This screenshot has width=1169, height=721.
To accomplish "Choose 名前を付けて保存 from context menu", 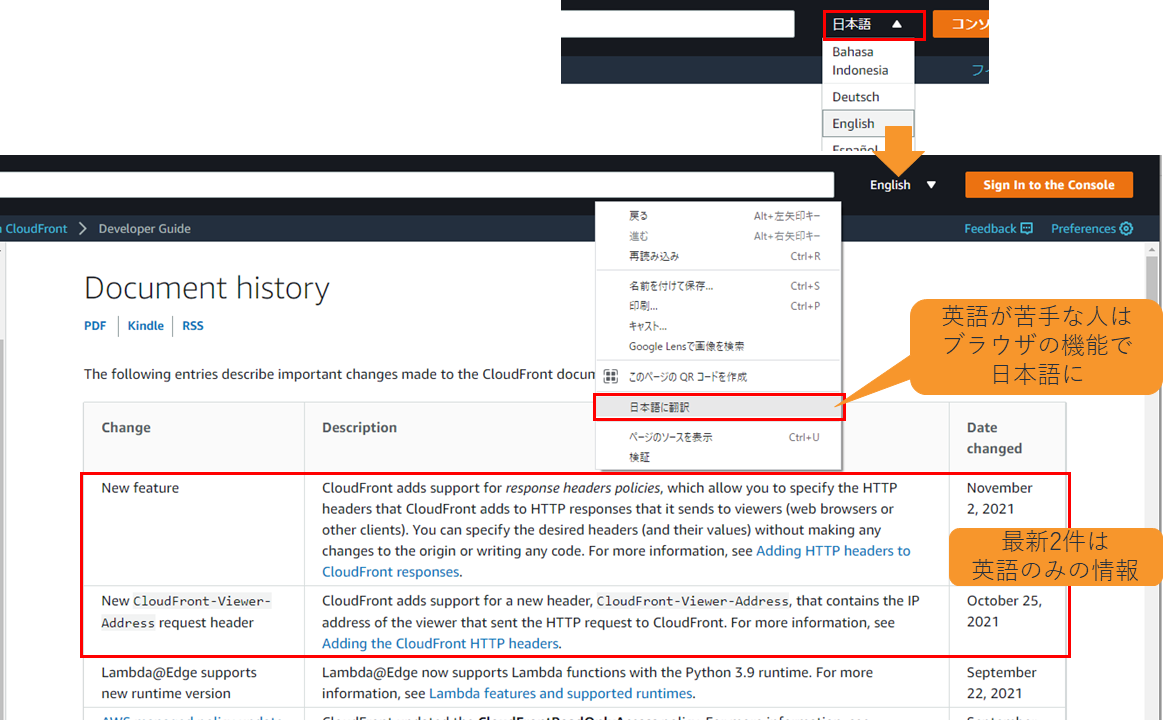I will click(719, 286).
